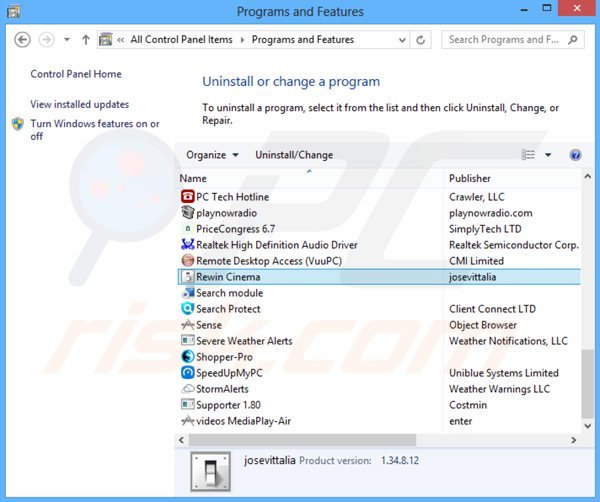
Task: Click the 'PC Tech Hotline' entry name
Action: [x=232, y=197]
